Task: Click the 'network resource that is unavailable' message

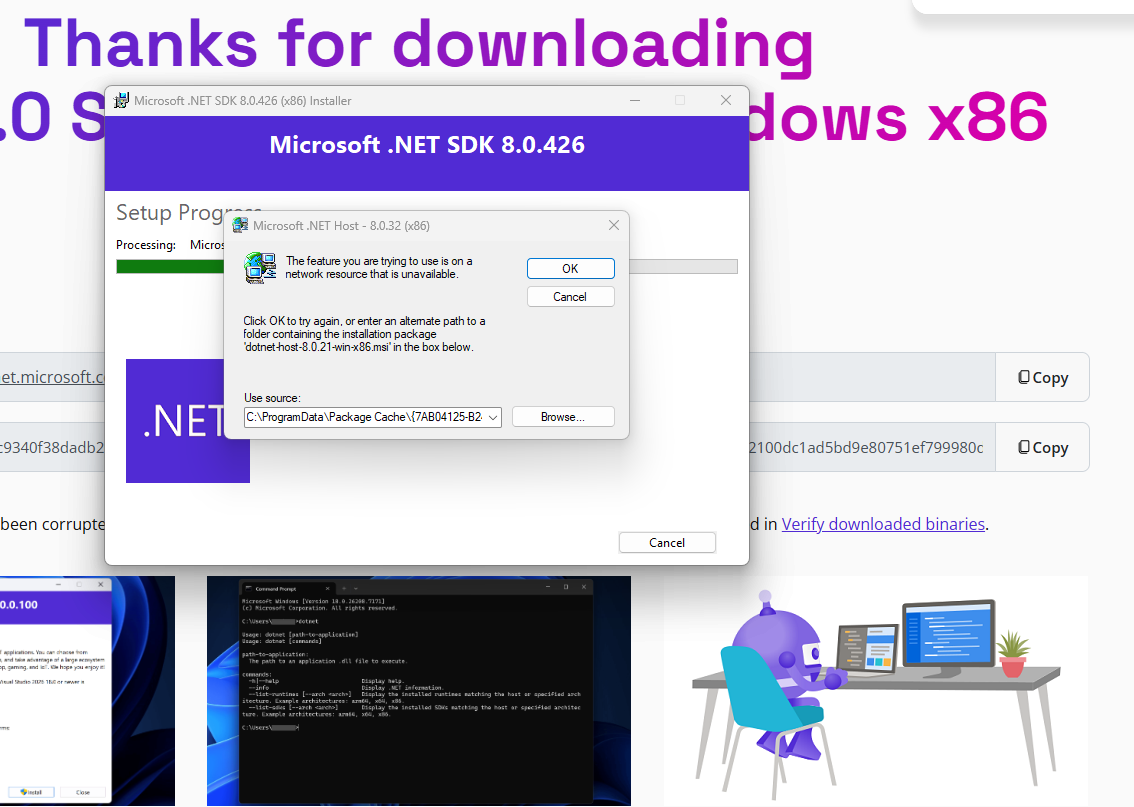Action: (379, 268)
